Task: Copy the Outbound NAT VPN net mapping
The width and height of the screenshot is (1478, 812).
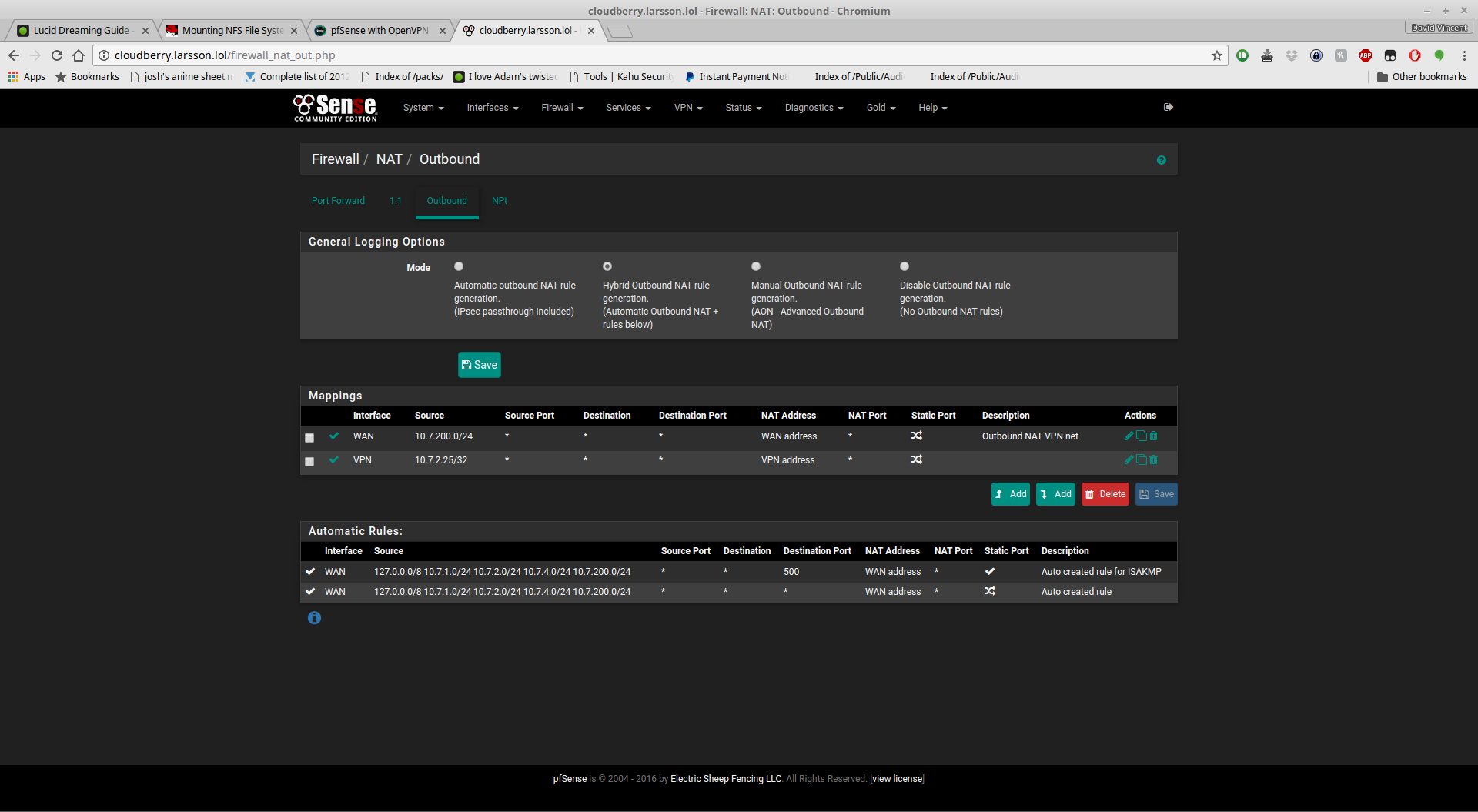Action: pos(1142,436)
